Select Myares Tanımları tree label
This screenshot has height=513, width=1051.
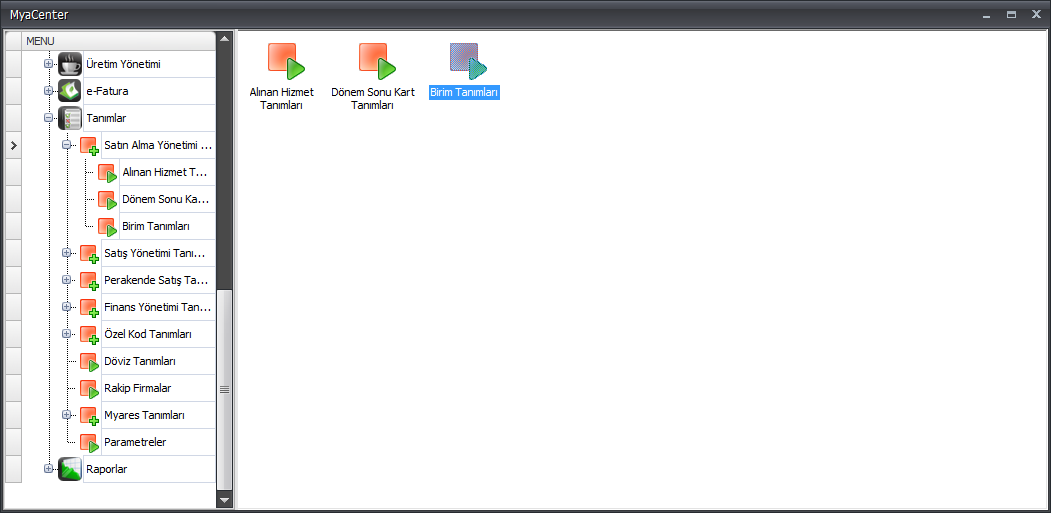point(144,415)
